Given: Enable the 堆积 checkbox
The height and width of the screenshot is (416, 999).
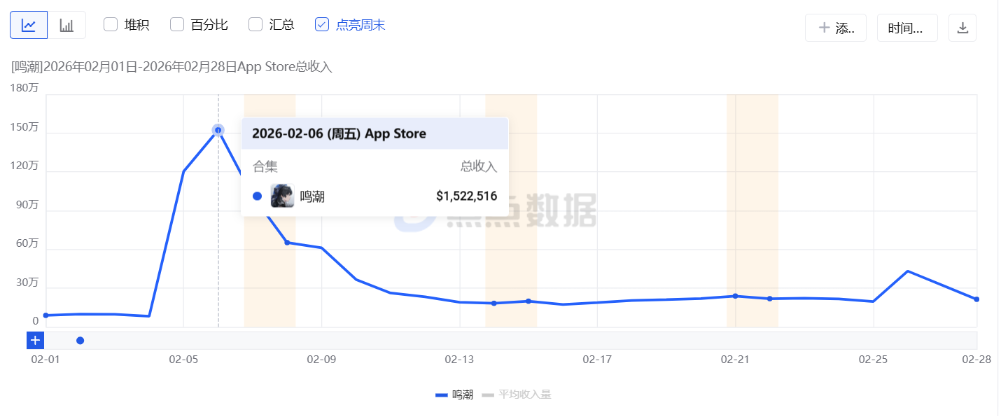Looking at the screenshot, I should click(111, 25).
